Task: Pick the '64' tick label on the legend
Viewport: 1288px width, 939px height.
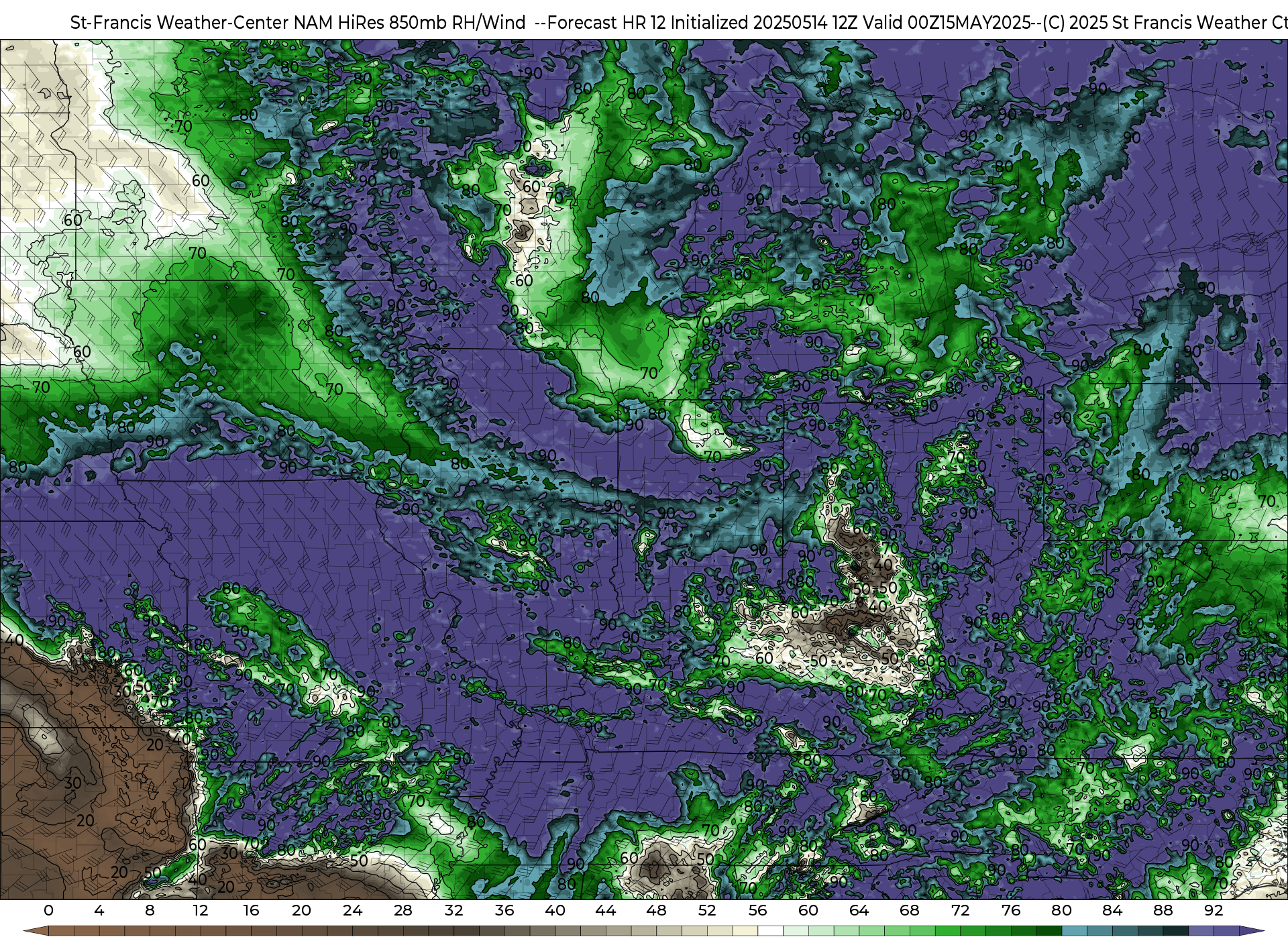Action: [x=859, y=910]
